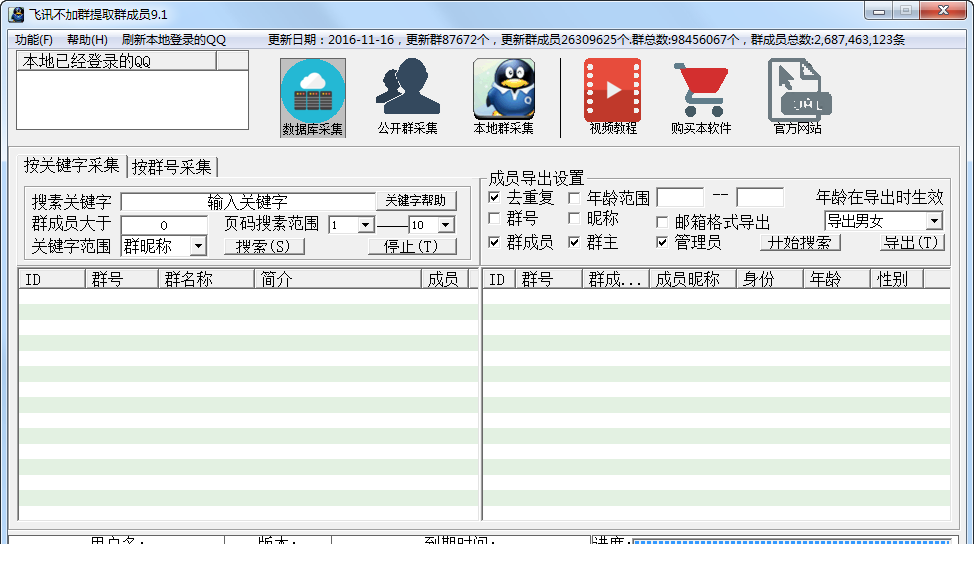The width and height of the screenshot is (974, 567).
Task: Switch to the 按关键字采集 tab
Action: (x=71, y=165)
